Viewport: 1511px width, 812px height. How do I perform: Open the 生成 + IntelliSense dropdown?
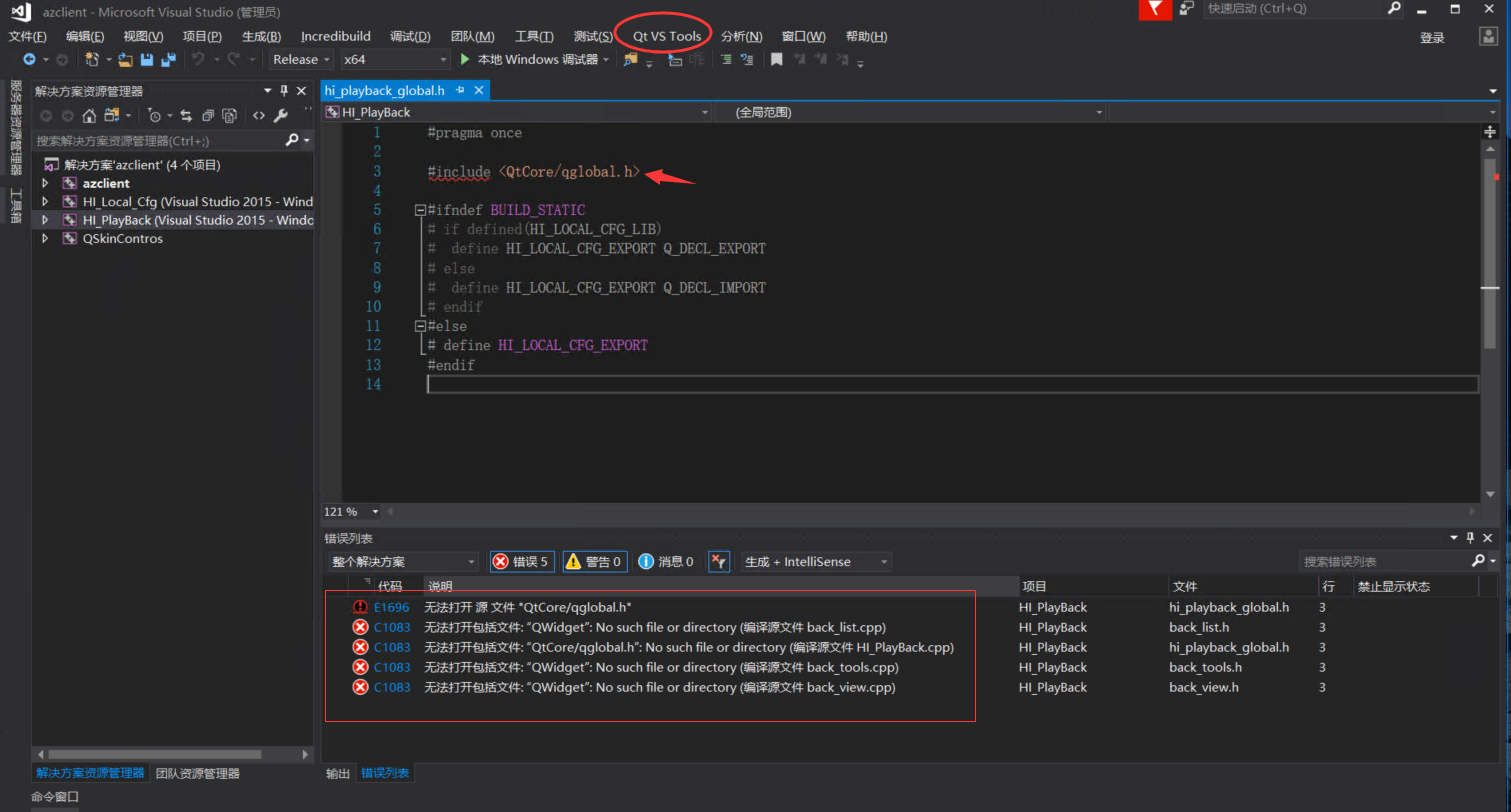point(816,562)
